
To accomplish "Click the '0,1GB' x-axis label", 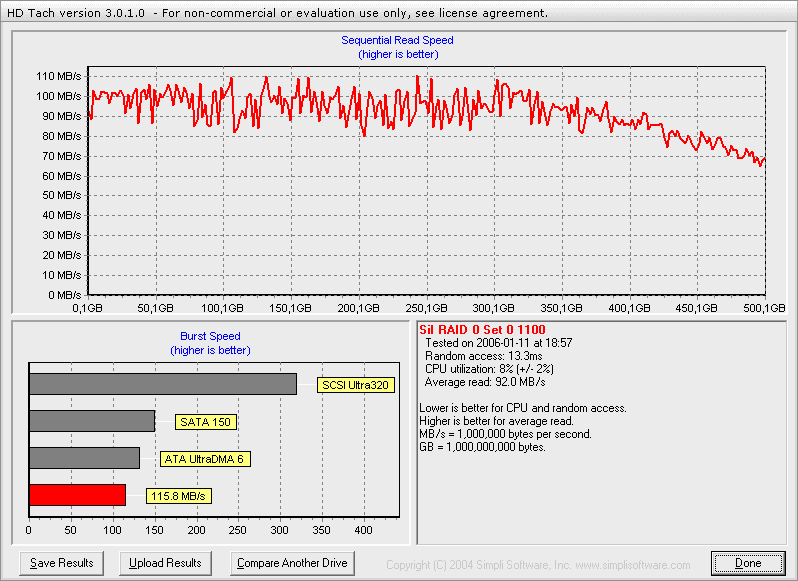I will click(x=88, y=308).
